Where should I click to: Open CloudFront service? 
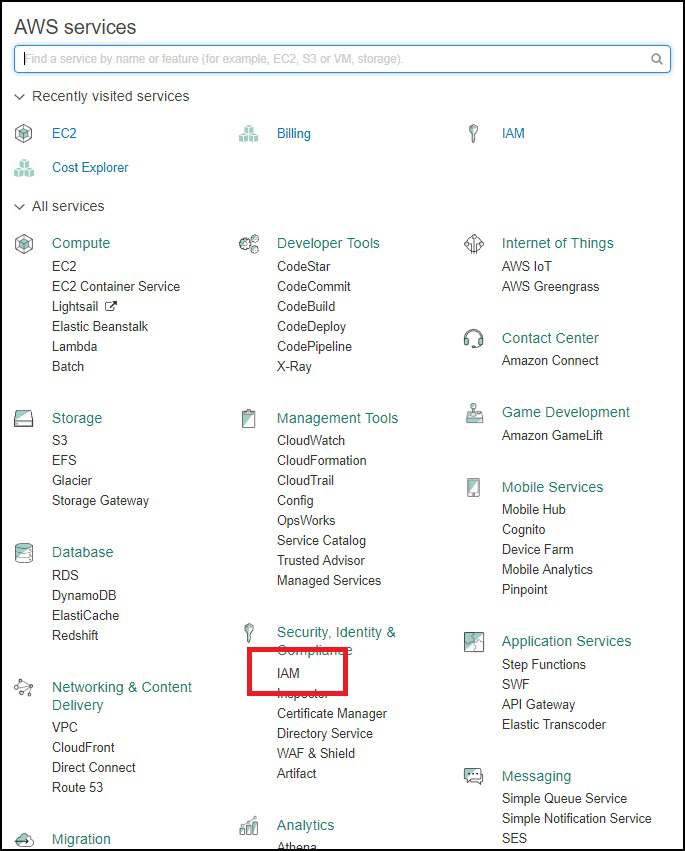point(83,748)
